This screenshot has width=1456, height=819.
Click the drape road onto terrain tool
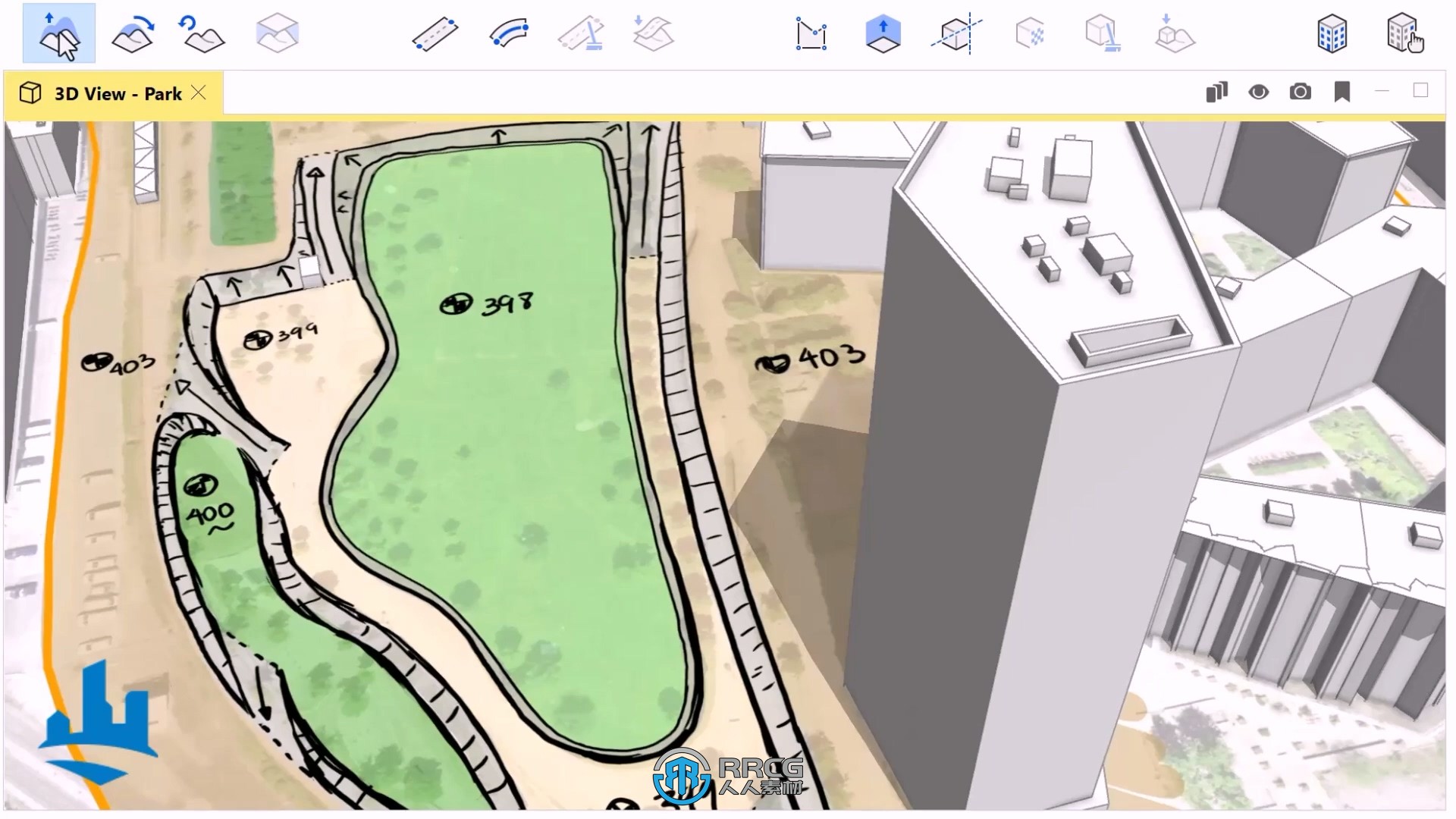pyautogui.click(x=653, y=34)
